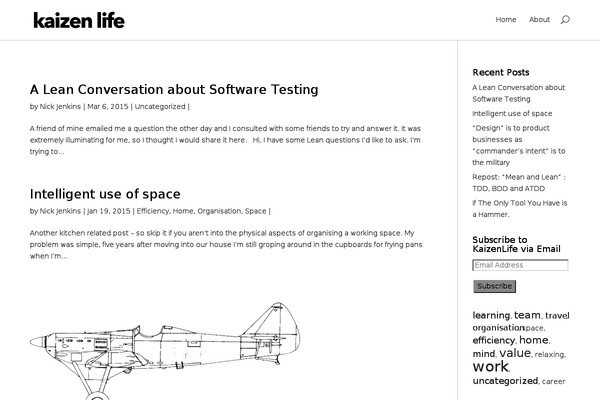600x400 pixels.
Task: Click the Organisation category under second post
Action: point(219,212)
